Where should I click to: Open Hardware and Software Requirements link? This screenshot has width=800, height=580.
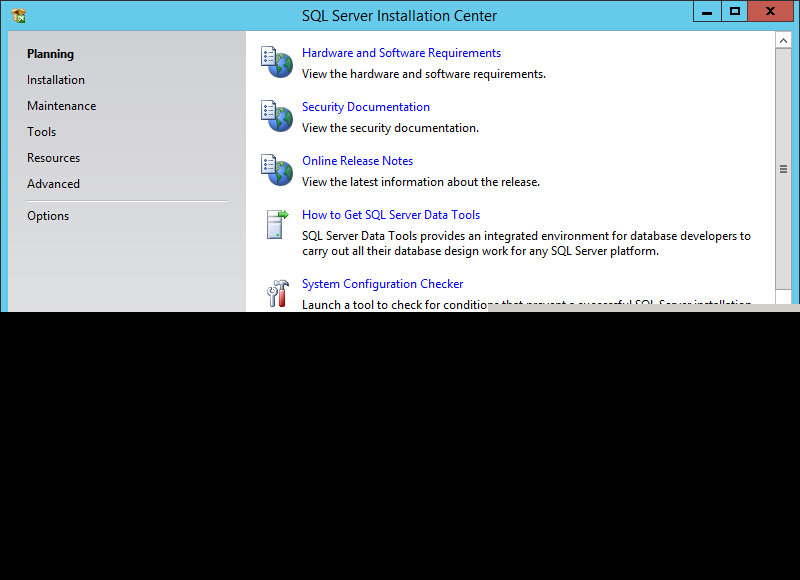[402, 53]
